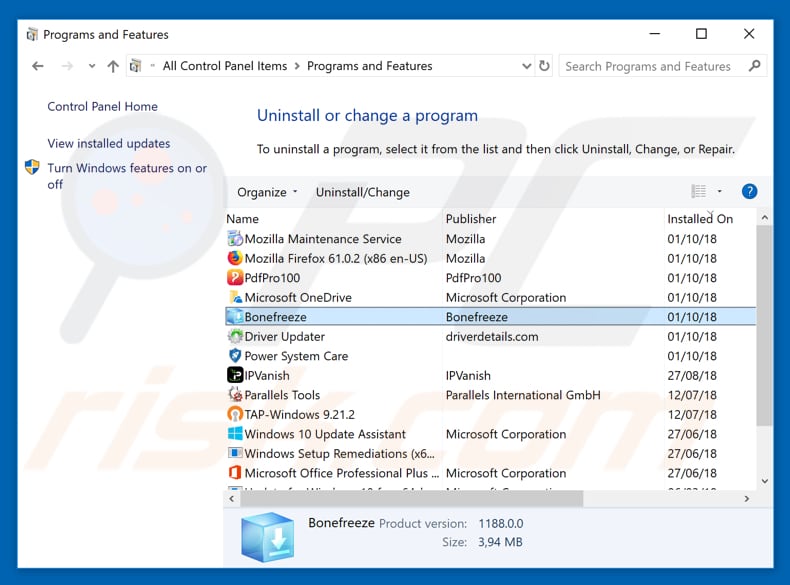Click the Parallels Tools icon
Image resolution: width=790 pixels, height=585 pixels.
coord(235,395)
